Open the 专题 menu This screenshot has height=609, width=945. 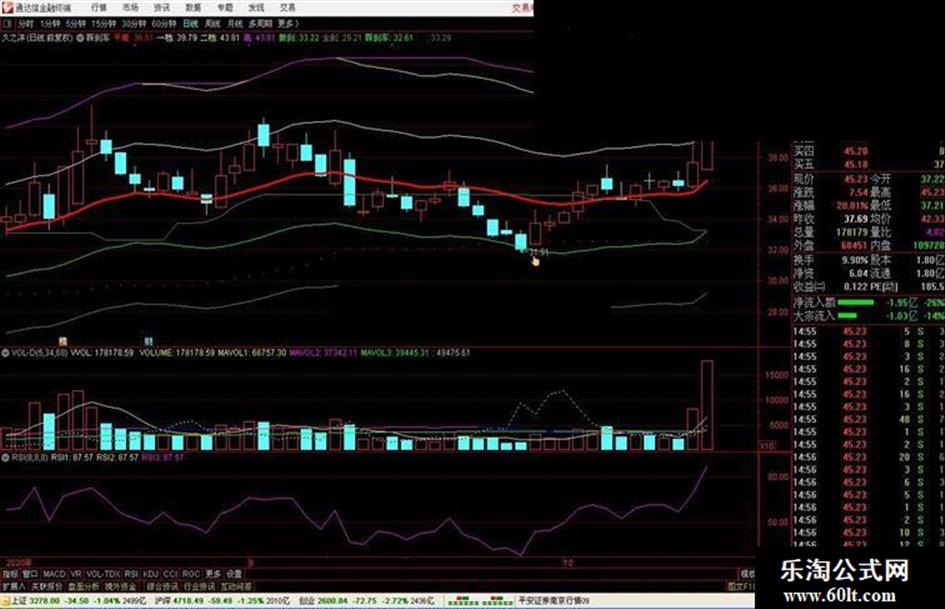click(x=224, y=8)
